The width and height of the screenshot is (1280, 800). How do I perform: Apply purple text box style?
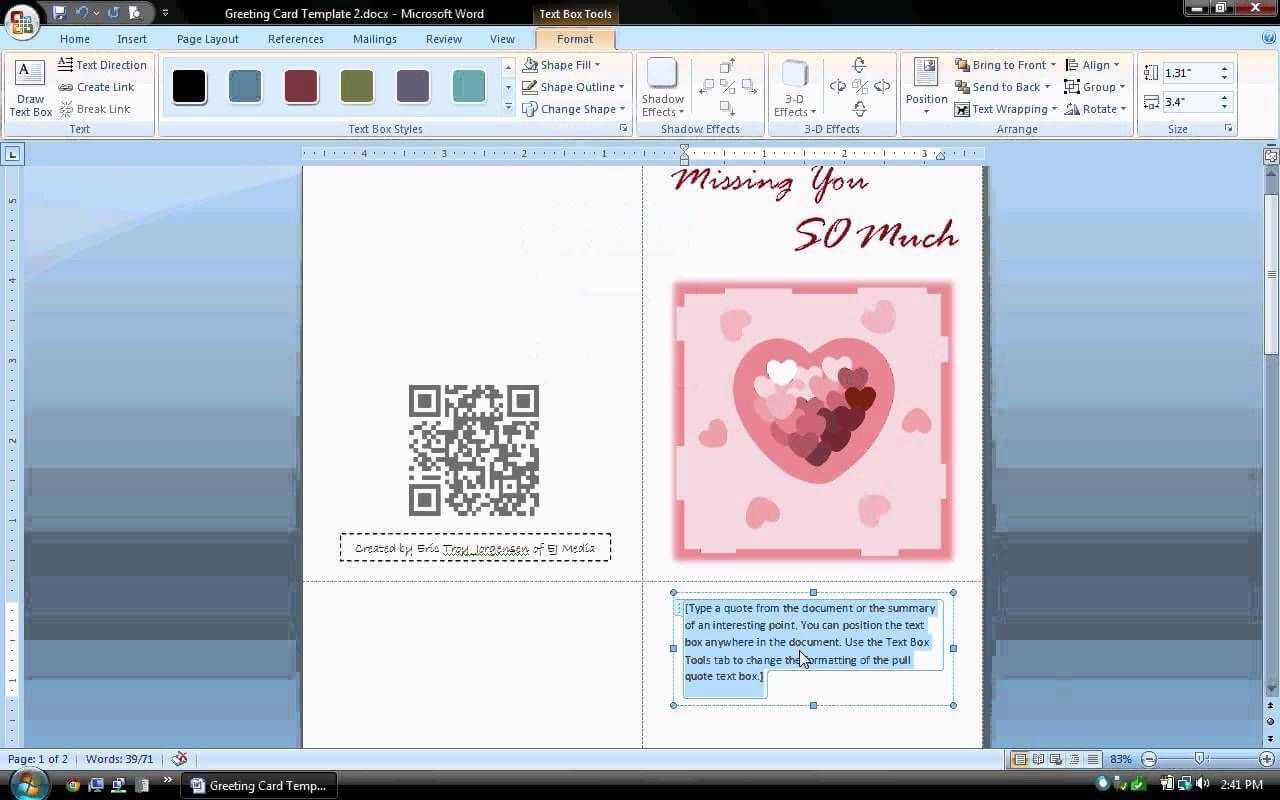[x=413, y=86]
